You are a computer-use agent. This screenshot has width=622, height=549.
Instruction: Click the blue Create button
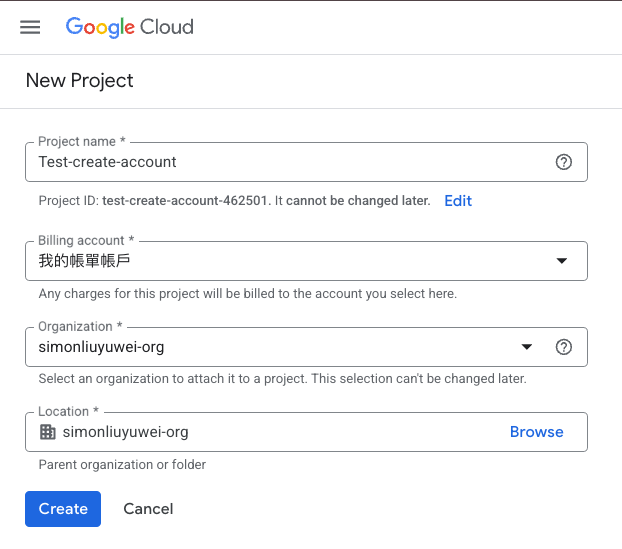click(63, 508)
